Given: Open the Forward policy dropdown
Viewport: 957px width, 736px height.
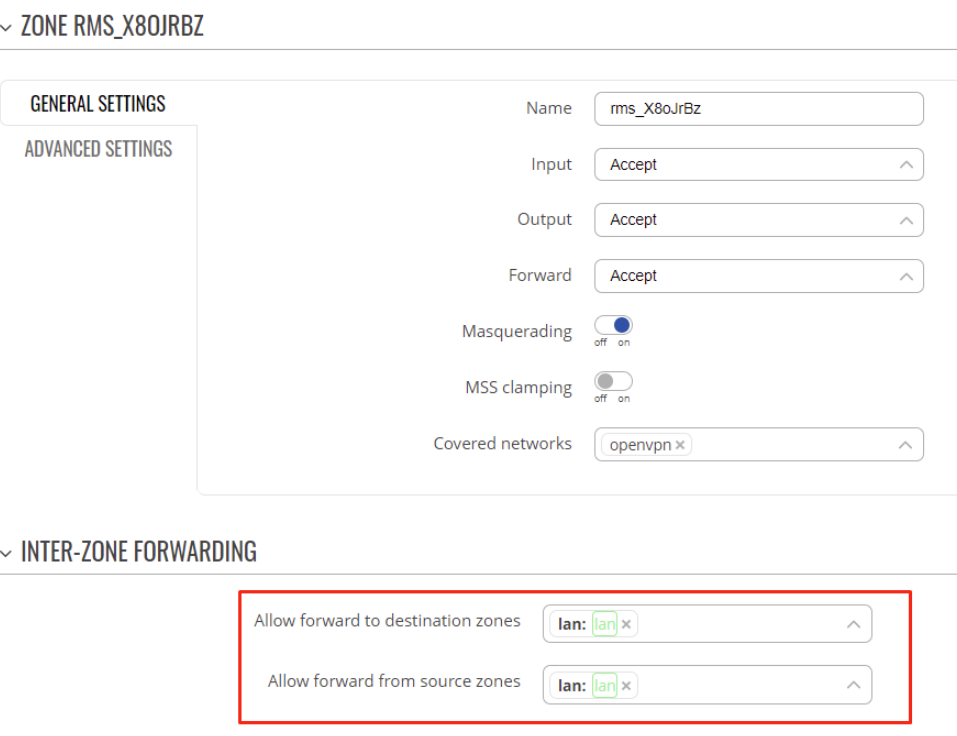Looking at the screenshot, I should point(759,276).
